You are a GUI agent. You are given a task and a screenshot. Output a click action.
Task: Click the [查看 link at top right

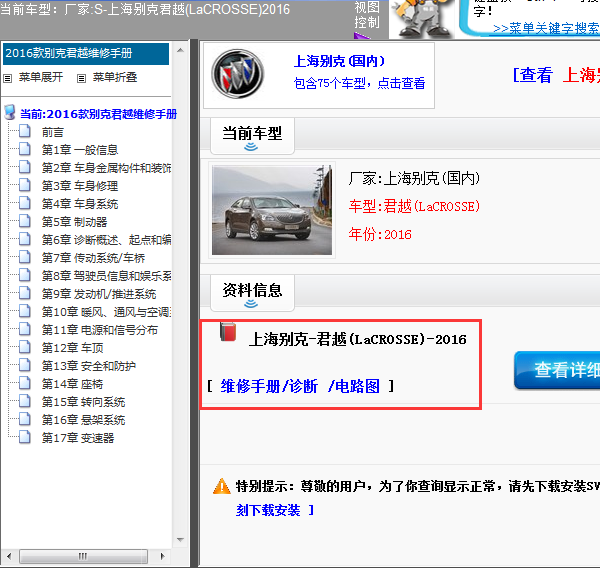pyautogui.click(x=533, y=75)
